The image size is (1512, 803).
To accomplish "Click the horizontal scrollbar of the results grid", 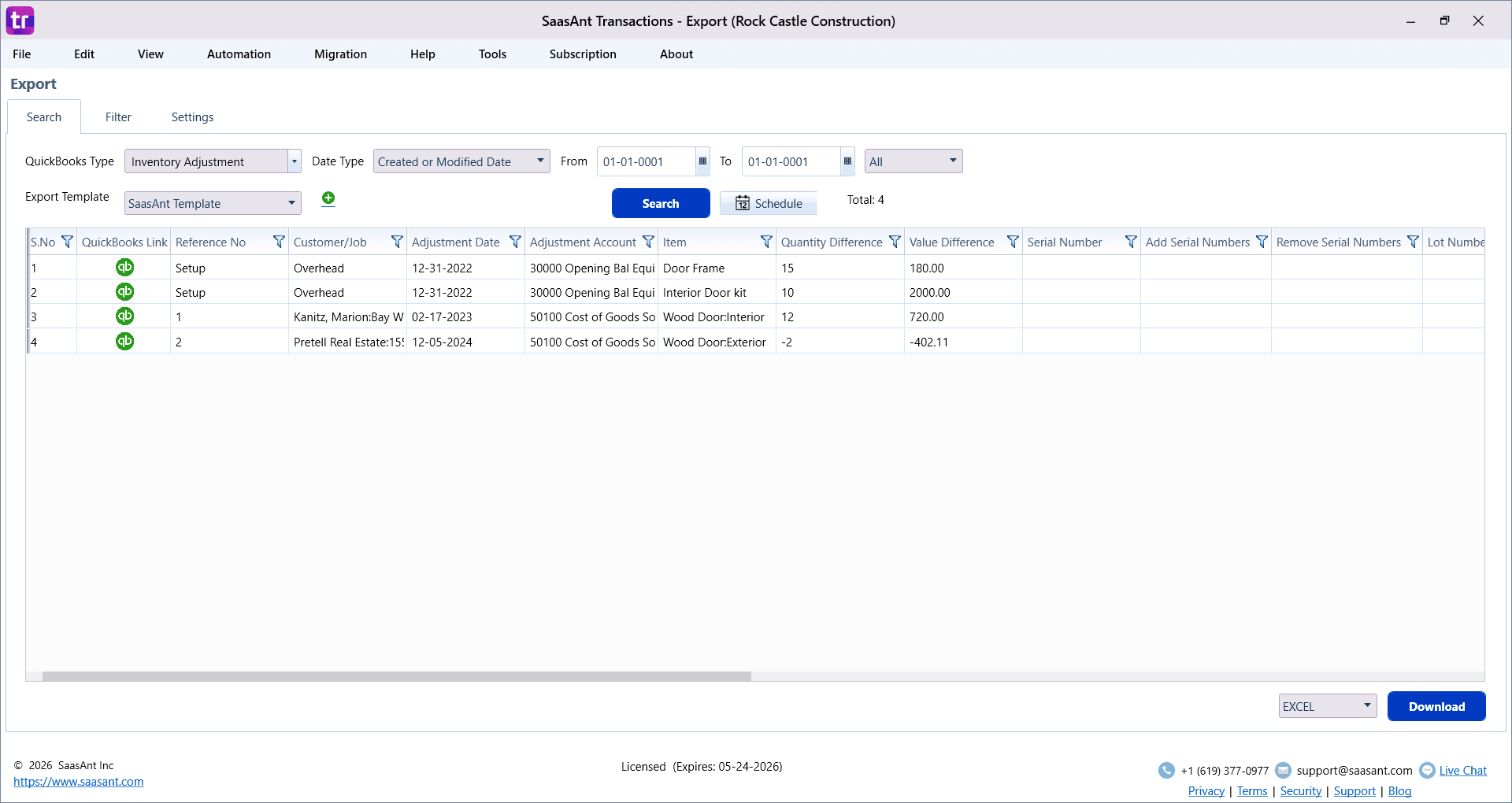I will coord(397,676).
